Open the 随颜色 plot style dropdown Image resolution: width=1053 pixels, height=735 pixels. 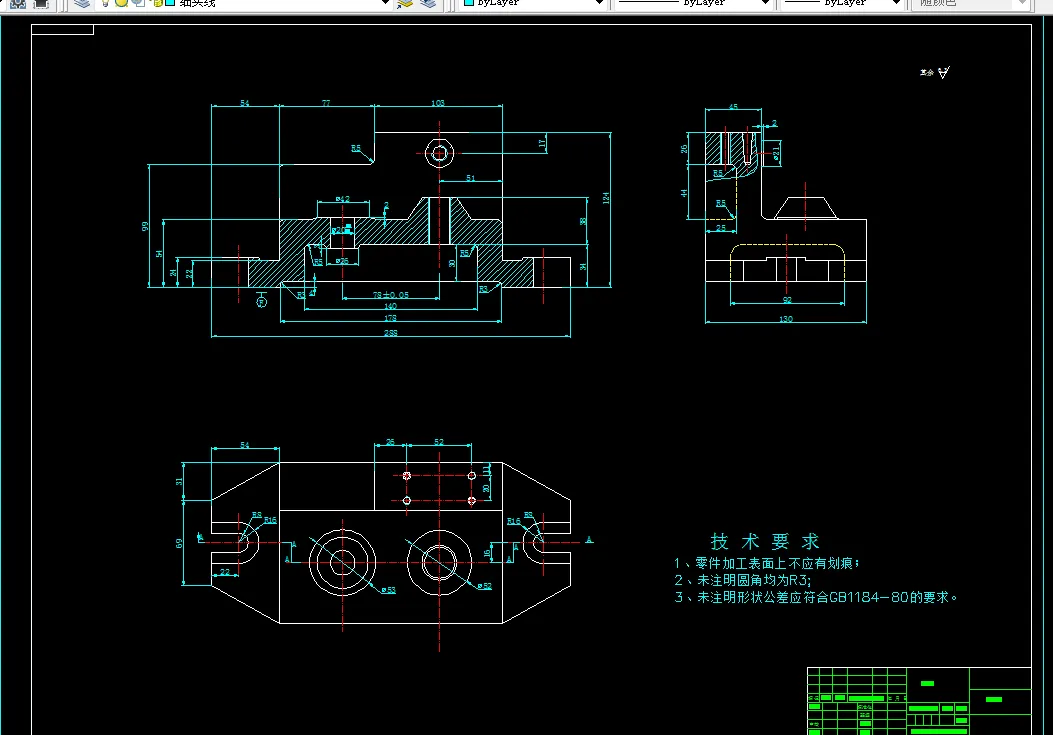click(970, 3)
